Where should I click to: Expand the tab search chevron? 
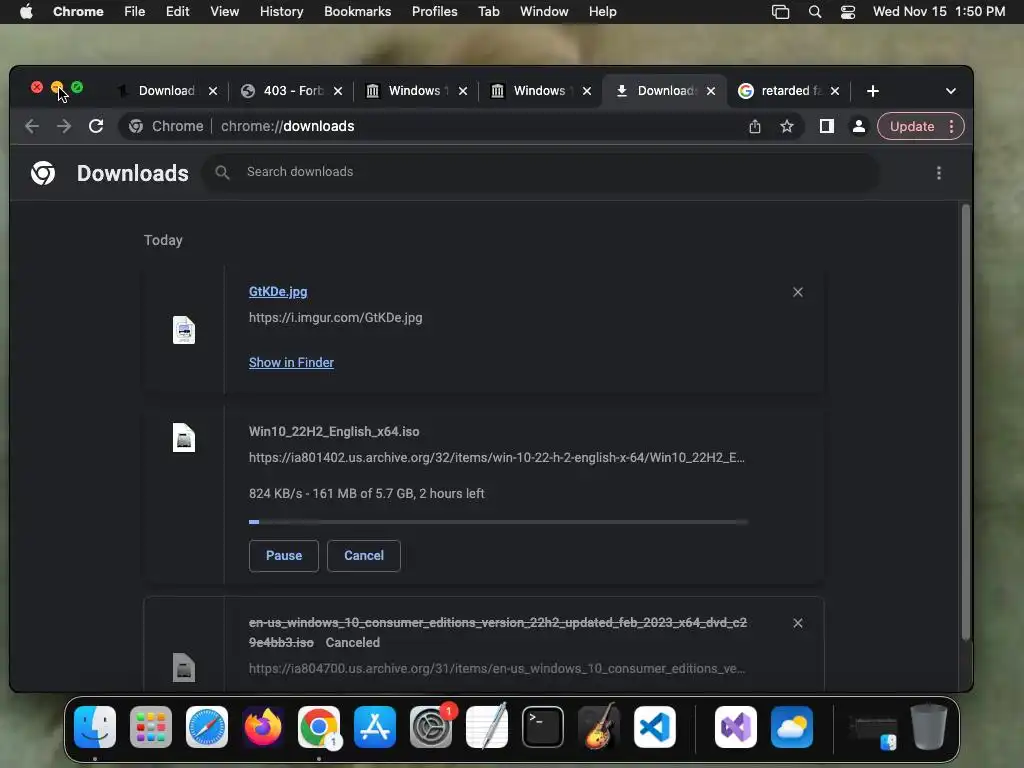[951, 91]
